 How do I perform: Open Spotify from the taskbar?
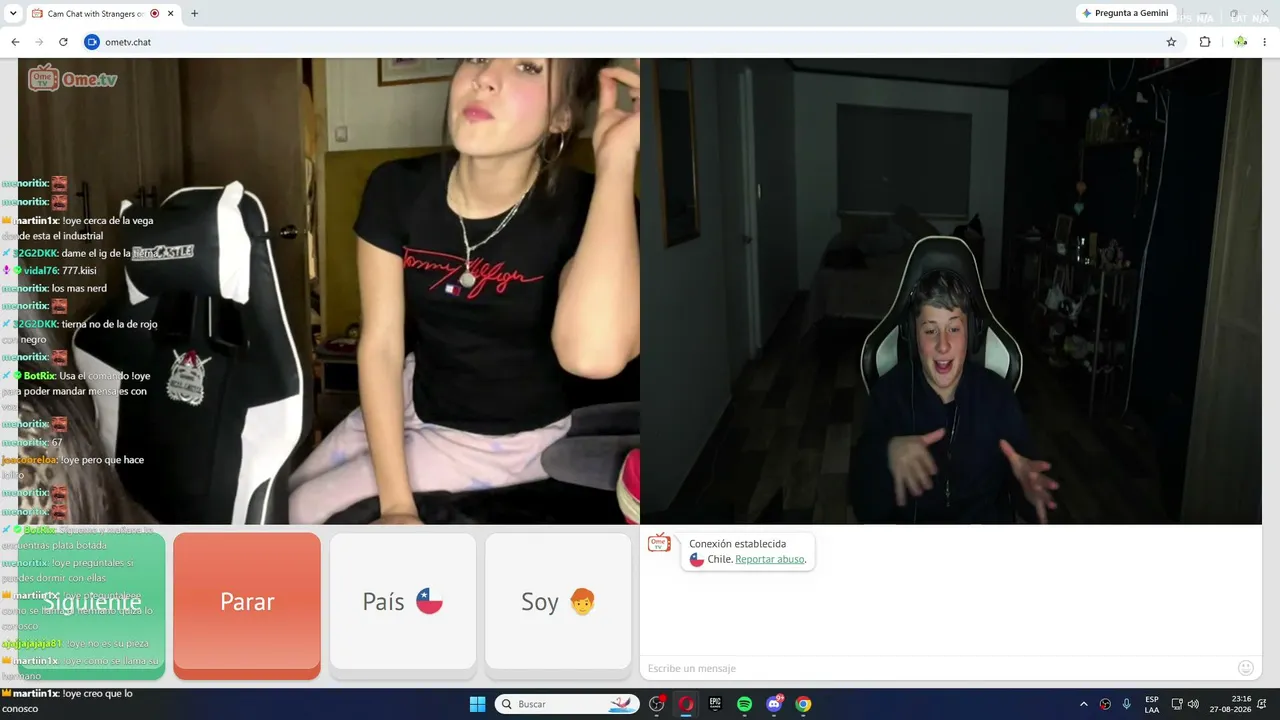click(x=744, y=704)
